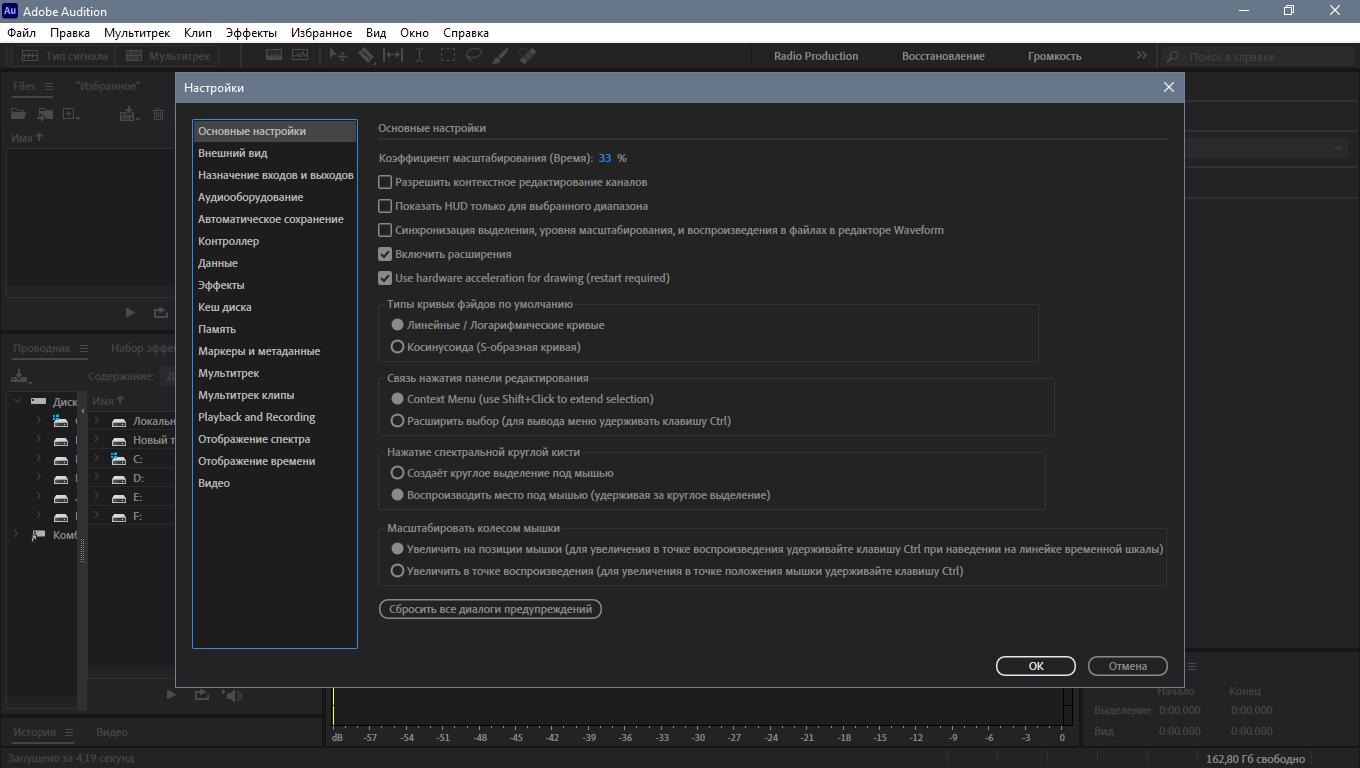Screen dimensions: 1360x768
Task: Expand the workspace overflow chevron
Action: [x=1141, y=56]
